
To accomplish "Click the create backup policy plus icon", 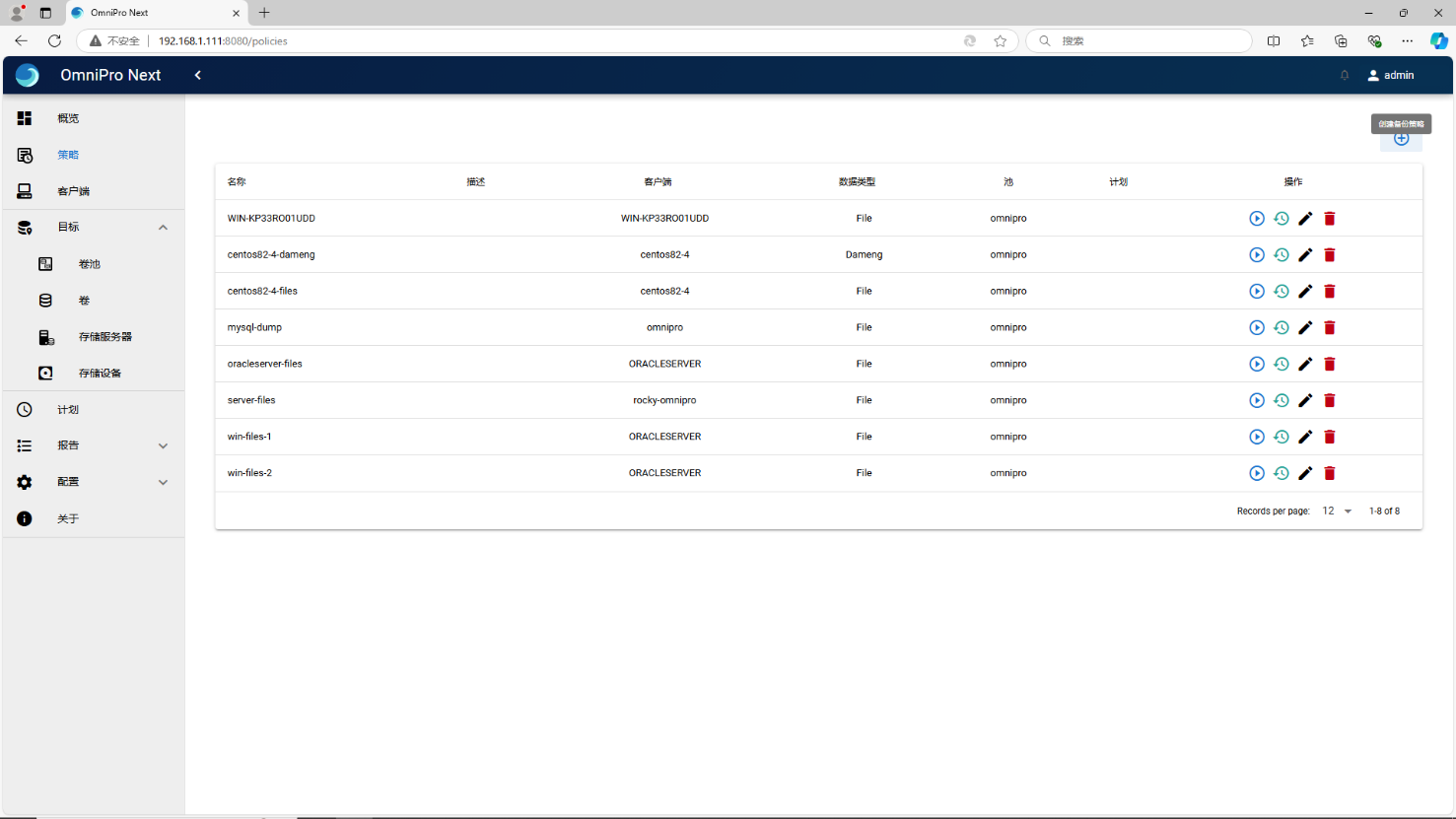I will click(1401, 139).
